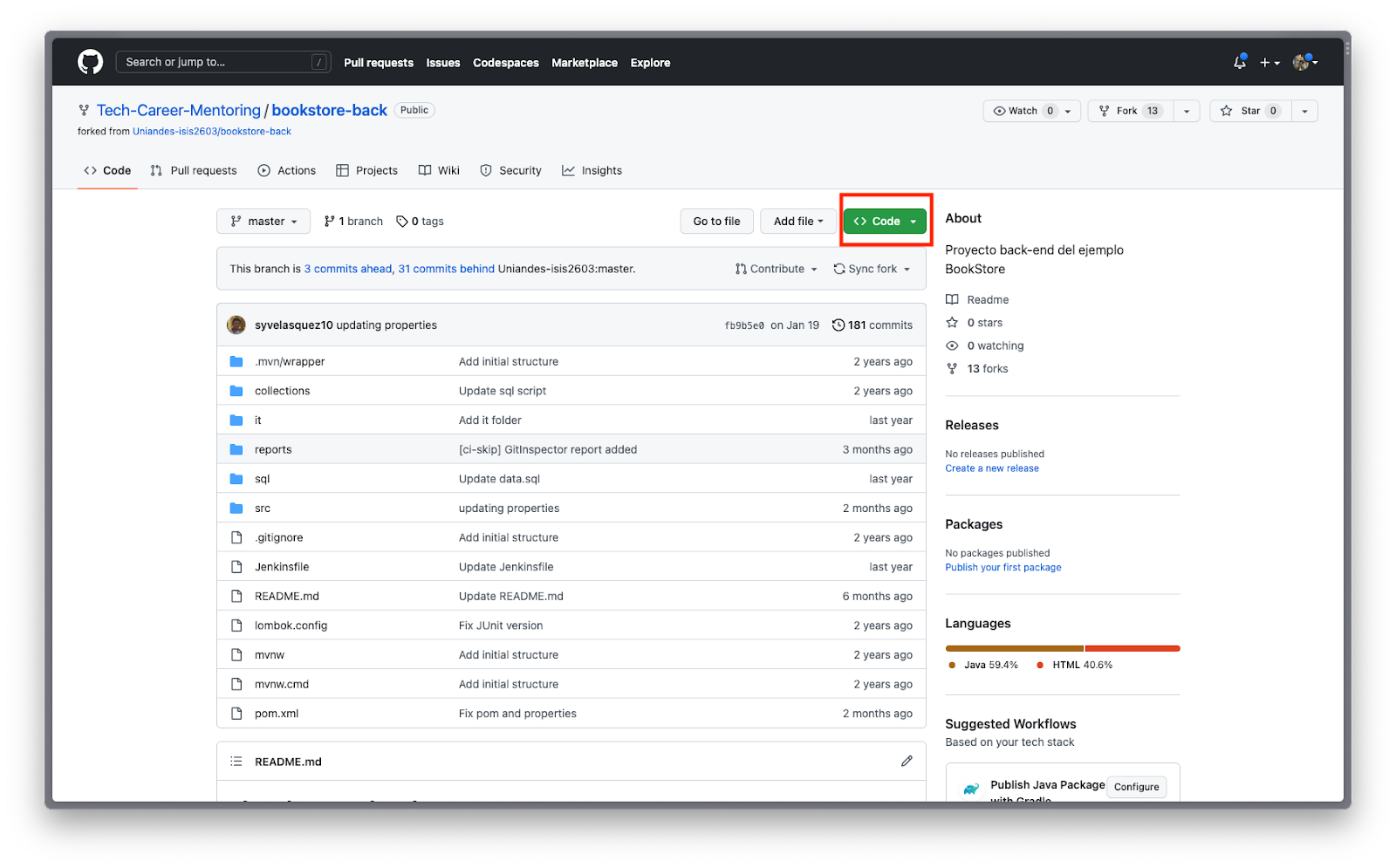Click the Fork button

(x=1130, y=111)
